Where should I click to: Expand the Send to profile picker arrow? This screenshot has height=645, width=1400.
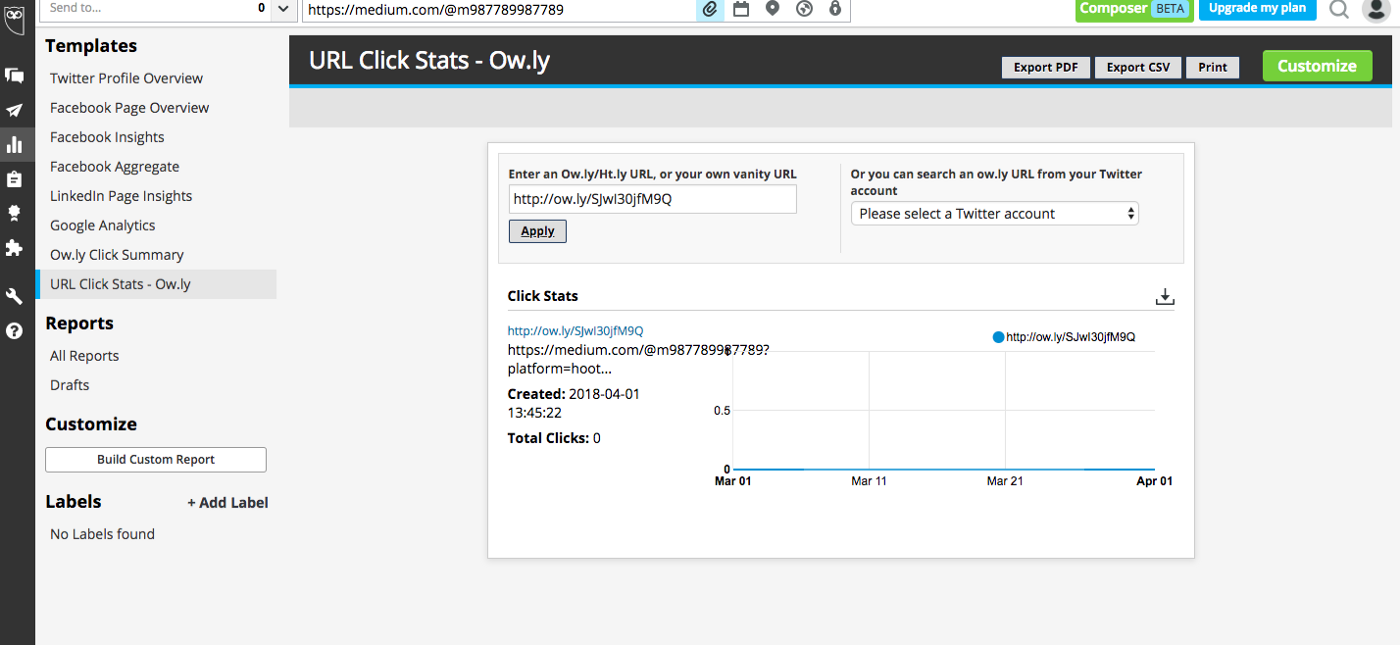click(x=282, y=9)
